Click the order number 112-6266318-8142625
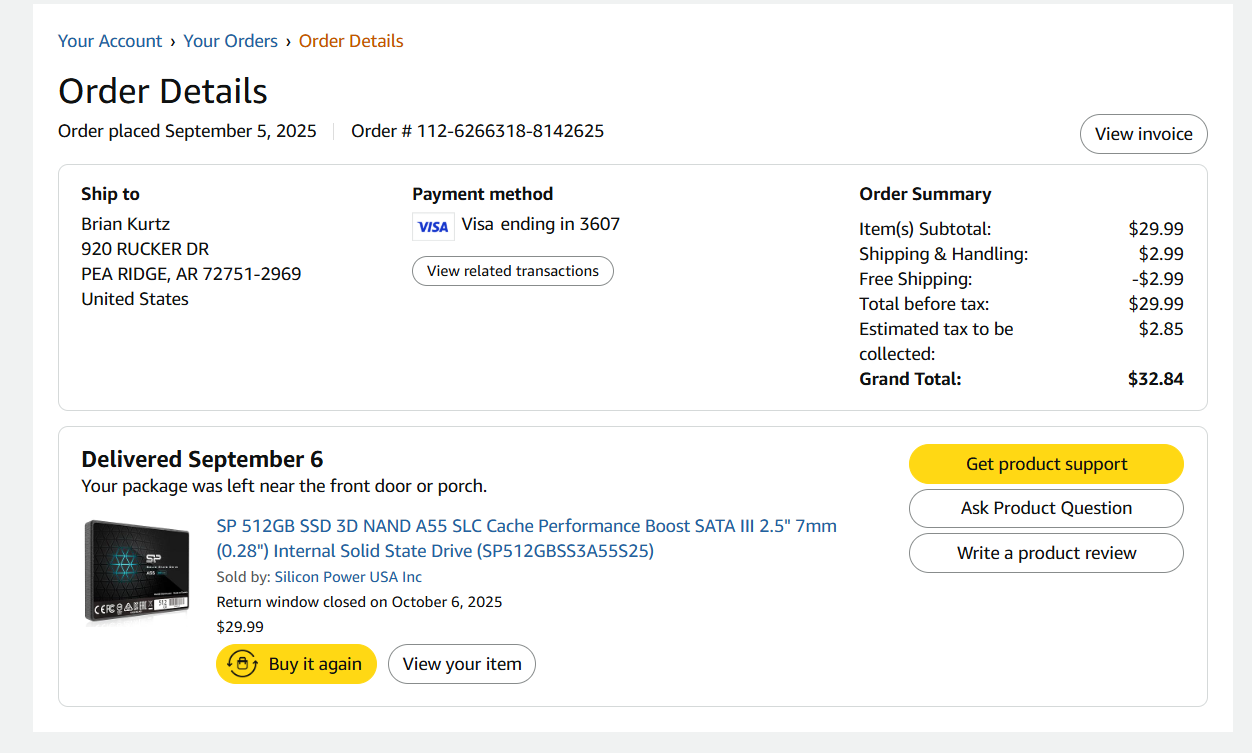The height and width of the screenshot is (753, 1252). click(510, 131)
